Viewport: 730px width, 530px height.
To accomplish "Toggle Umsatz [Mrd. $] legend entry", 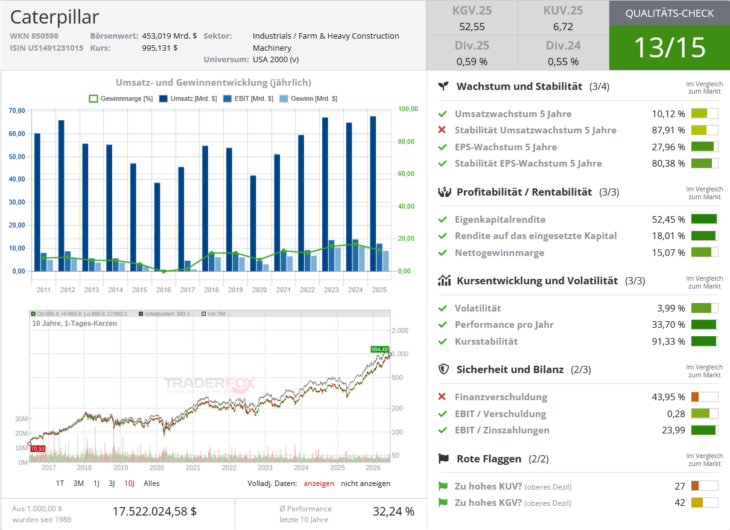I will (x=188, y=99).
